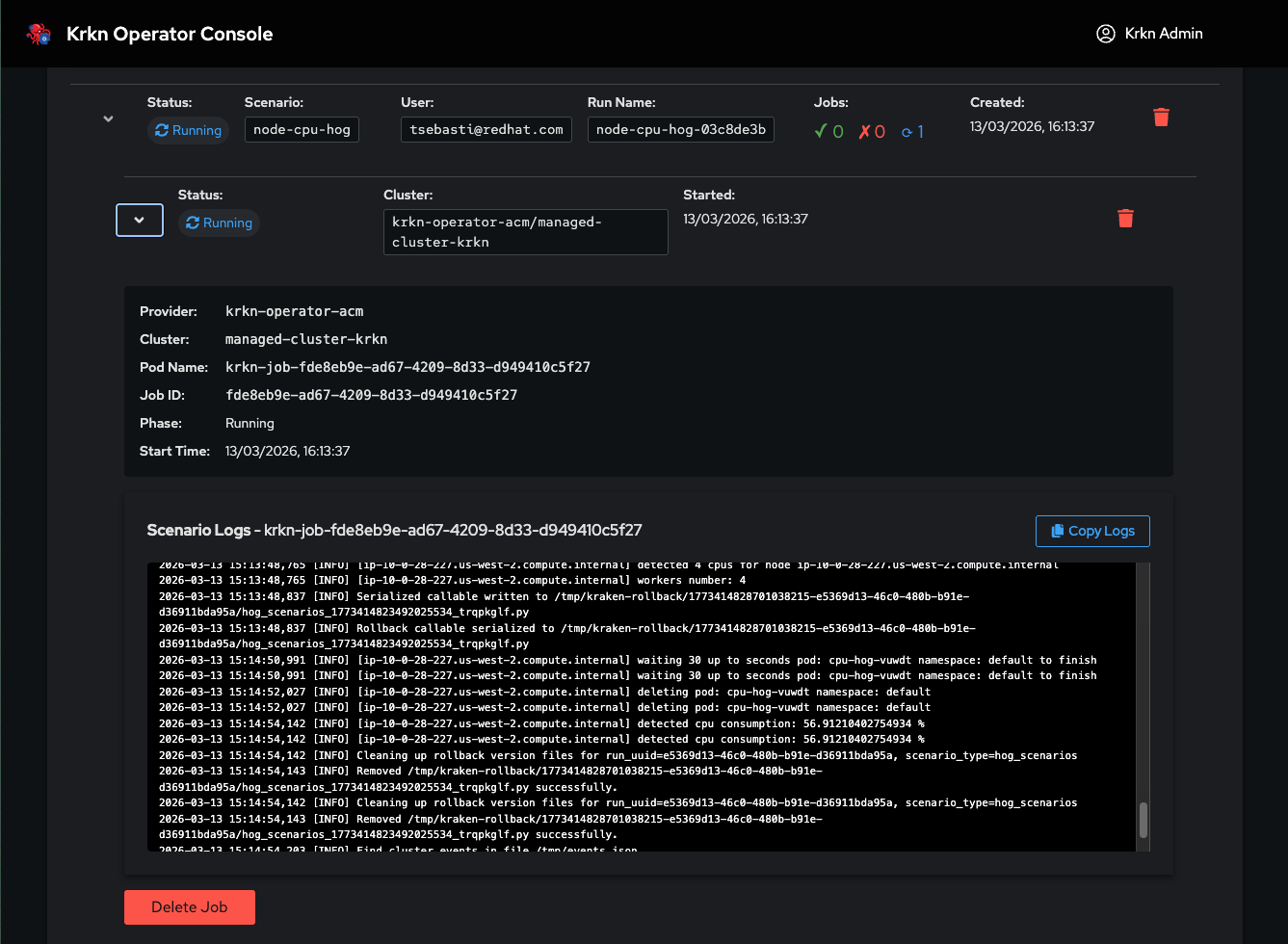Click the Krkn octopus logo icon
1288x944 pixels.
37,33
